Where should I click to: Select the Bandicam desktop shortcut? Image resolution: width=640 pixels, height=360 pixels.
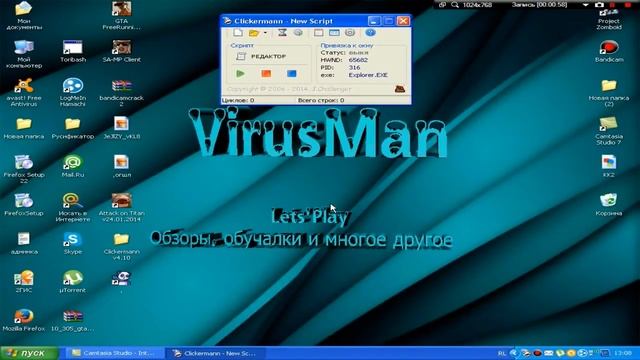[609, 51]
